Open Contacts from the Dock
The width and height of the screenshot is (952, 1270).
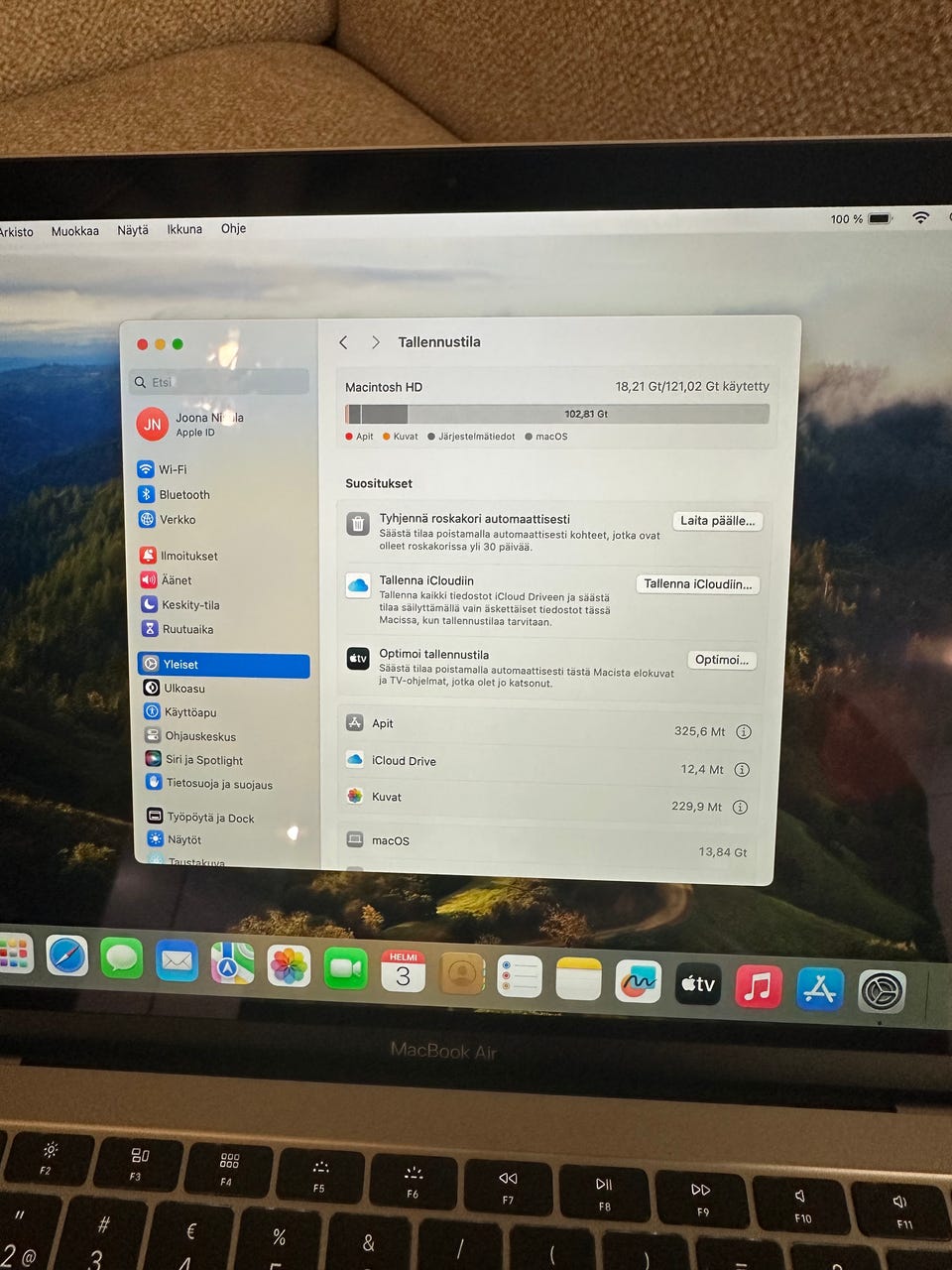click(461, 974)
